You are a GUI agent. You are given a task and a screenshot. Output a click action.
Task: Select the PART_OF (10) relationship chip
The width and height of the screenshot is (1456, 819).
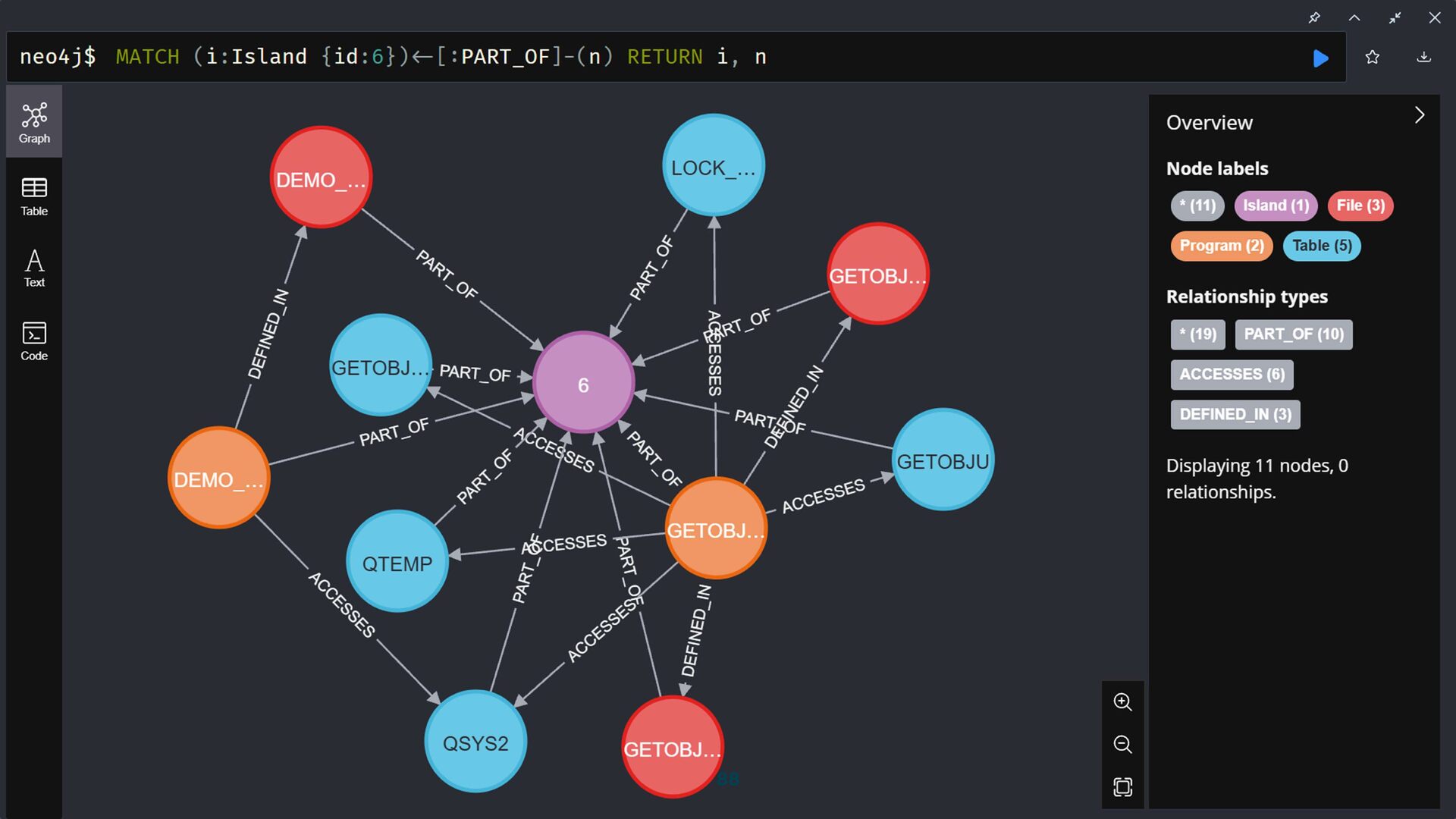(x=1293, y=334)
